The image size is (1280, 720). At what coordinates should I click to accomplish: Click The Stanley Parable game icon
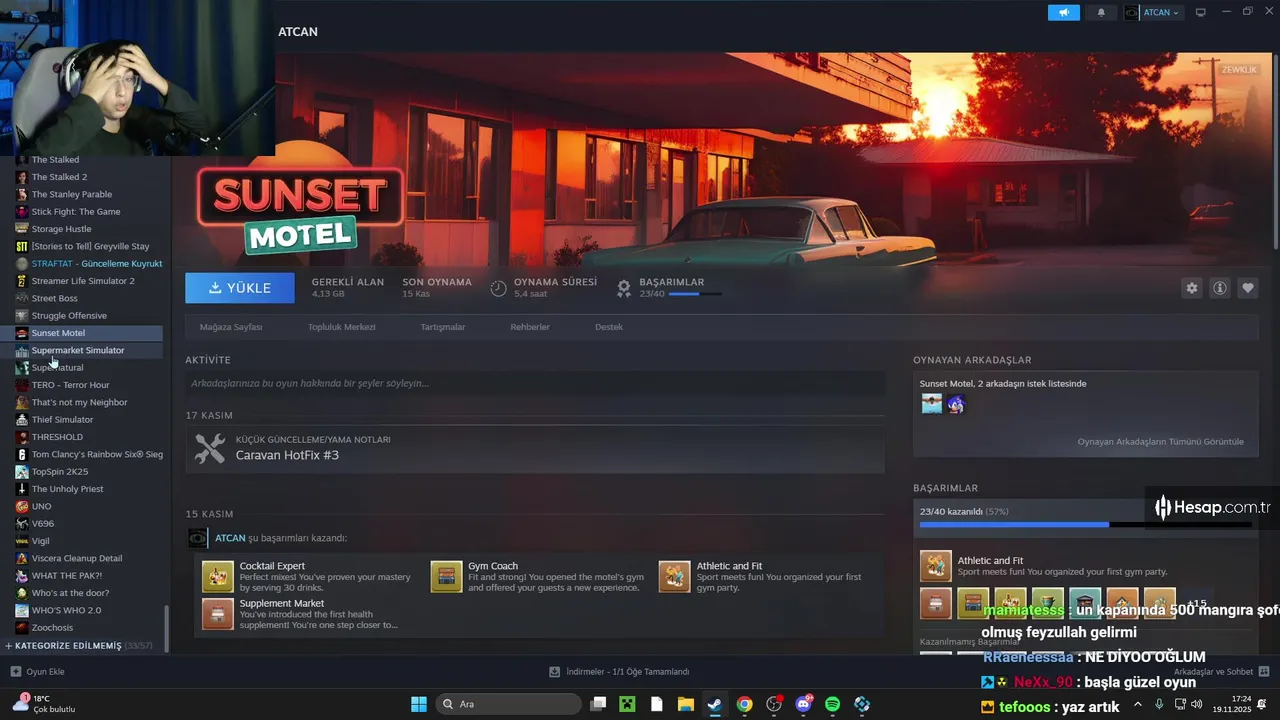22,194
